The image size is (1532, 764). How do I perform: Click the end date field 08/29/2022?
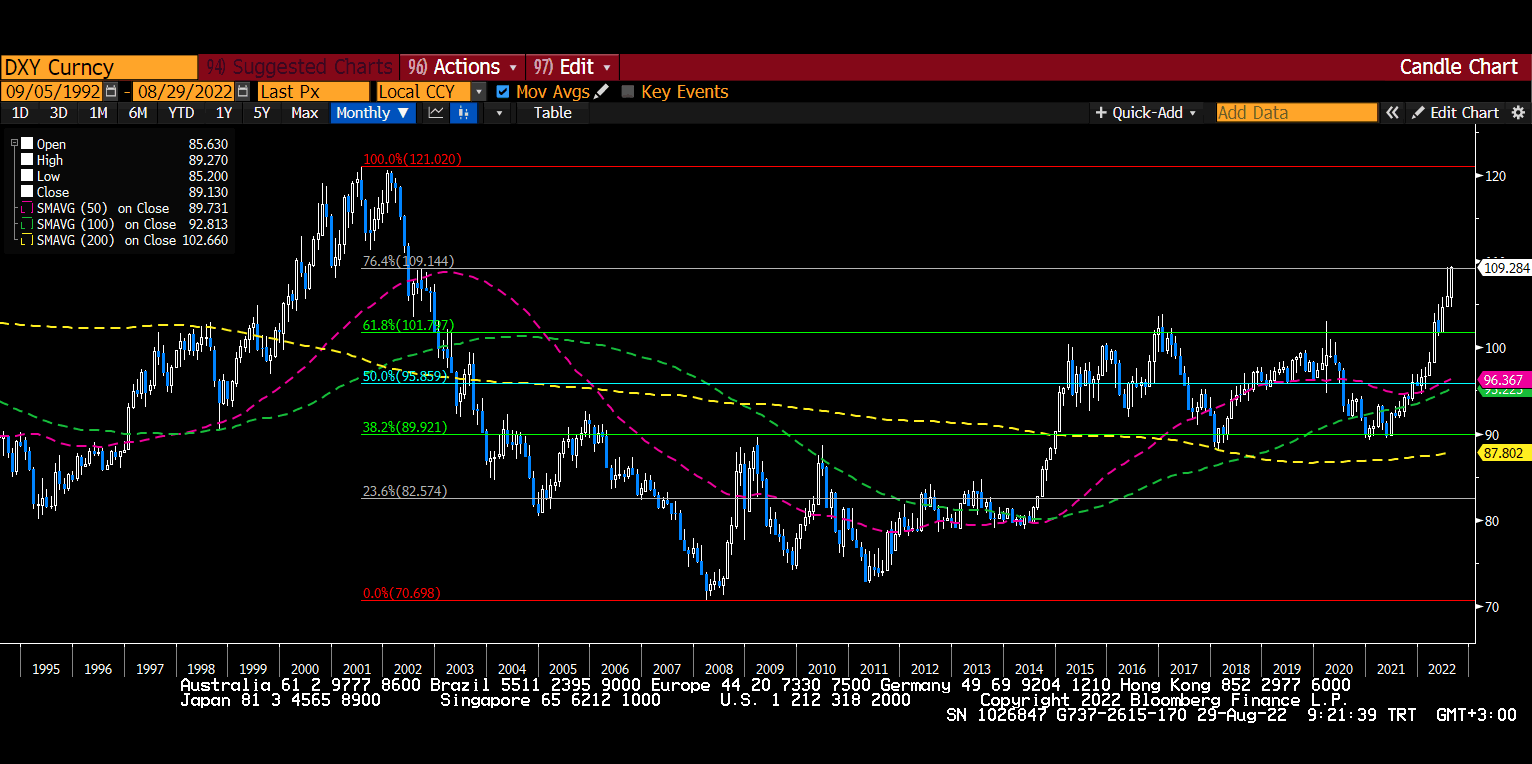coord(184,91)
